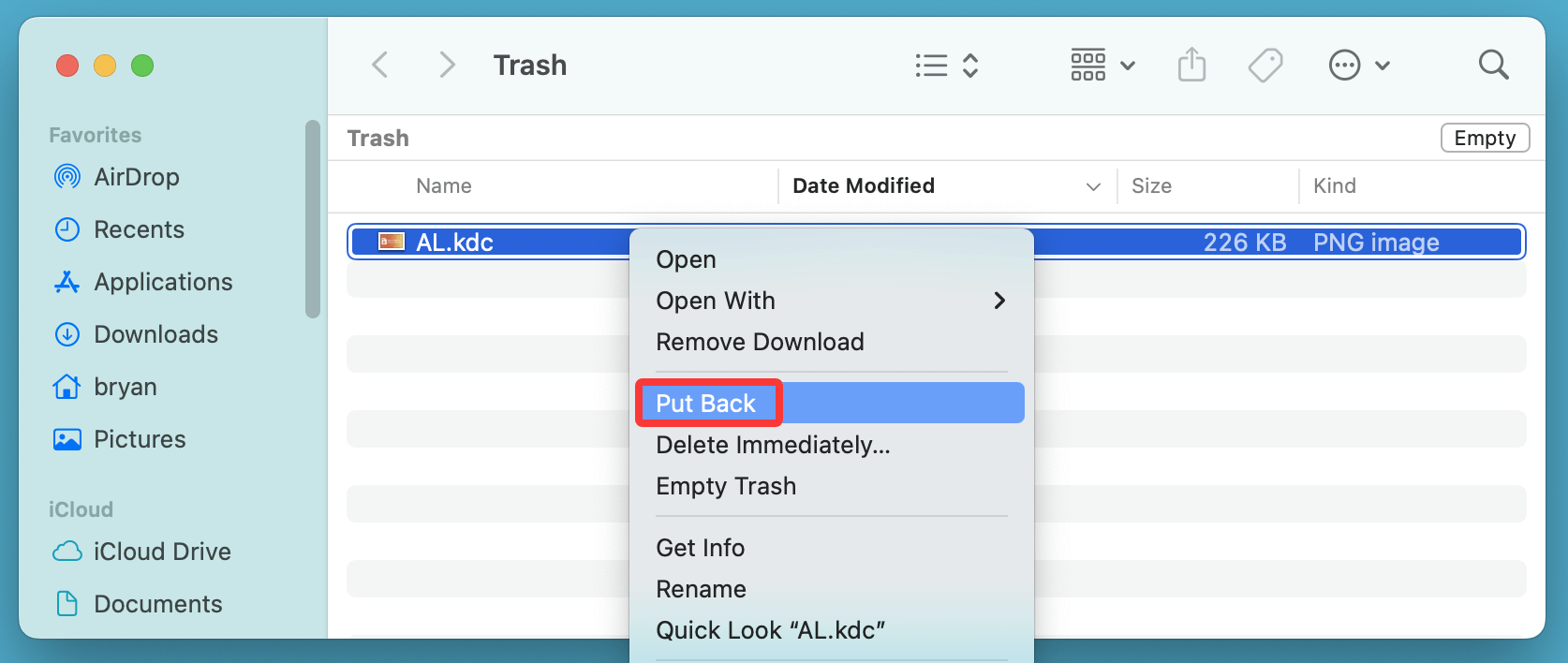Click the Share toolbar icon
The image size is (1568, 663).
pos(1191,65)
